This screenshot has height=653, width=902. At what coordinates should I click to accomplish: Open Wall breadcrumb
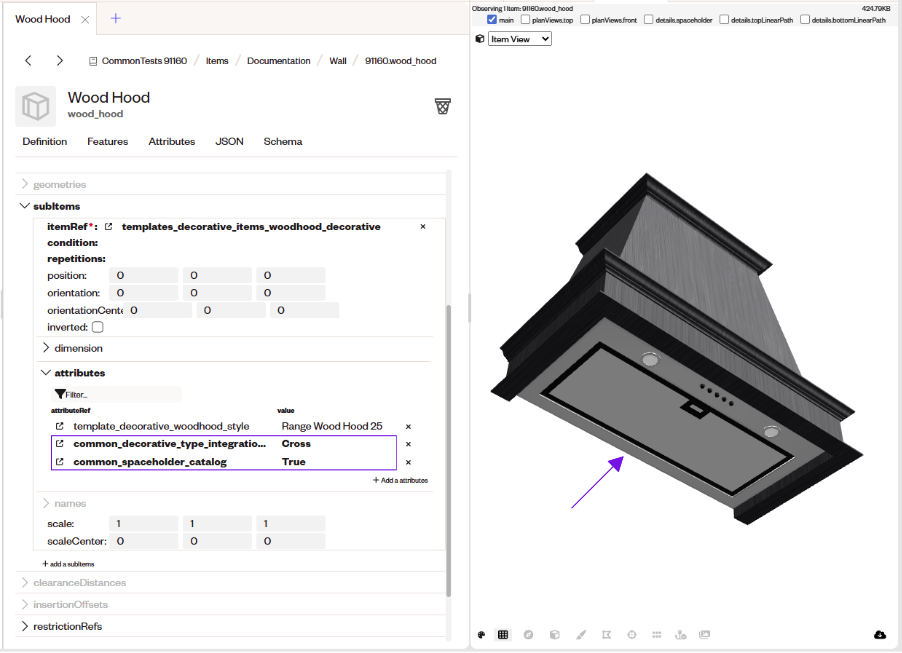pos(338,61)
